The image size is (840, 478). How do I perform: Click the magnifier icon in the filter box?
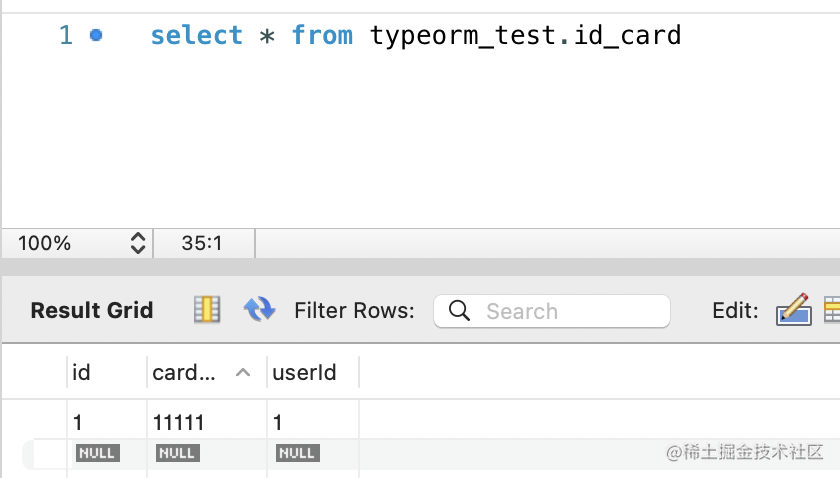[x=460, y=311]
